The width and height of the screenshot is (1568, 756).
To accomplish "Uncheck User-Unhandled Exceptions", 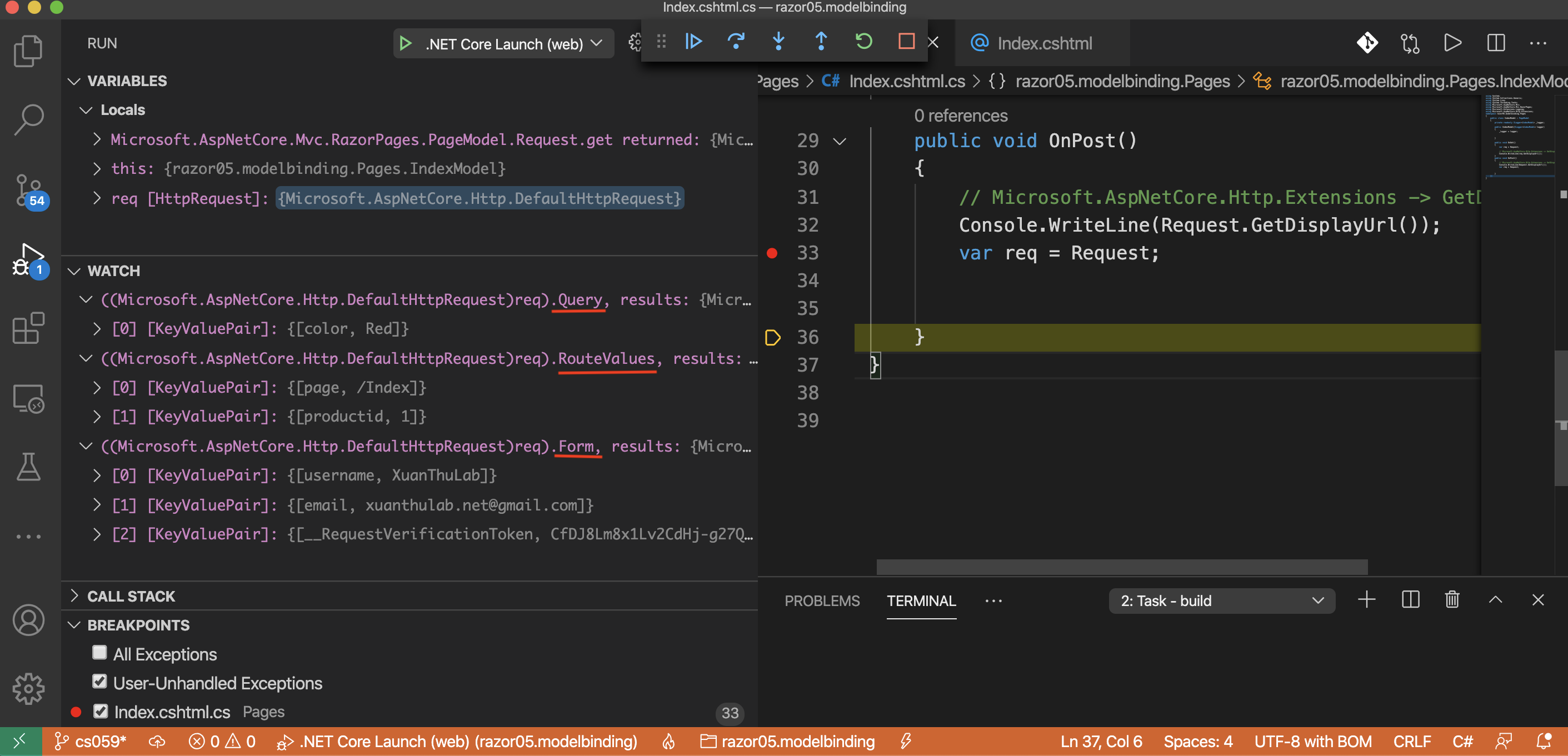I will click(x=99, y=682).
